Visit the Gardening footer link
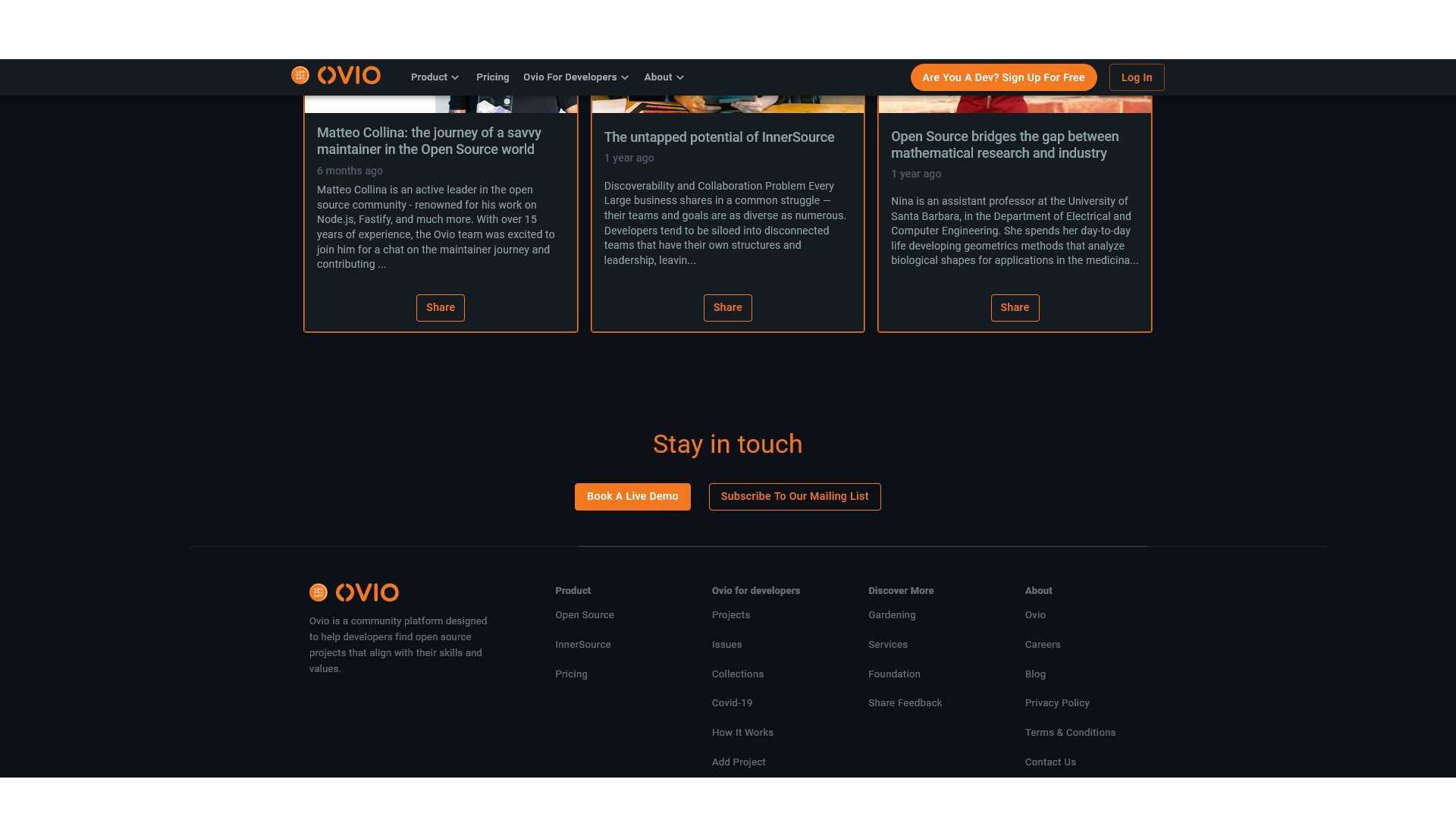 (891, 615)
